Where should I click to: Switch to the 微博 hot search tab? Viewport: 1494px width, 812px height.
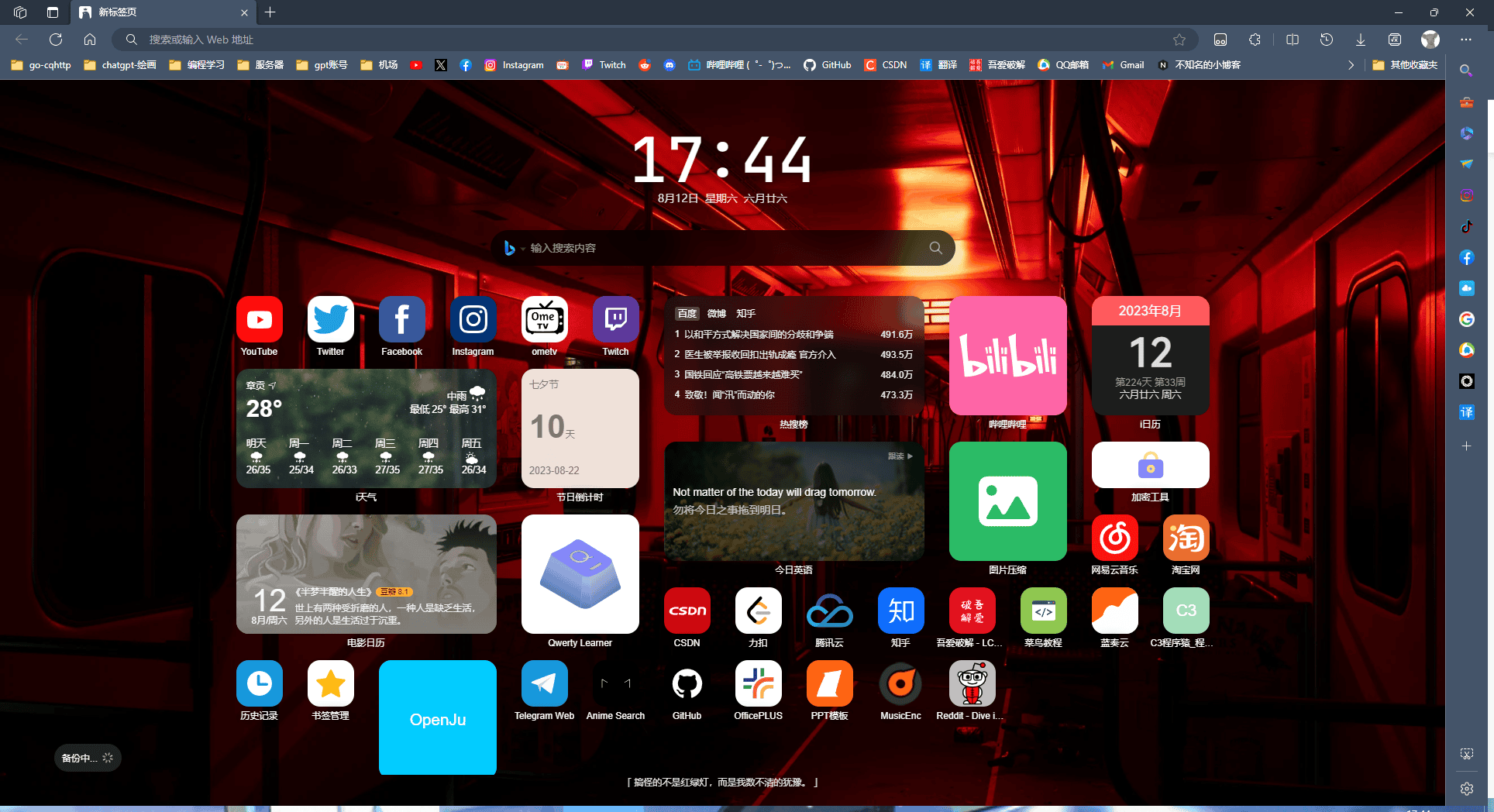point(716,314)
